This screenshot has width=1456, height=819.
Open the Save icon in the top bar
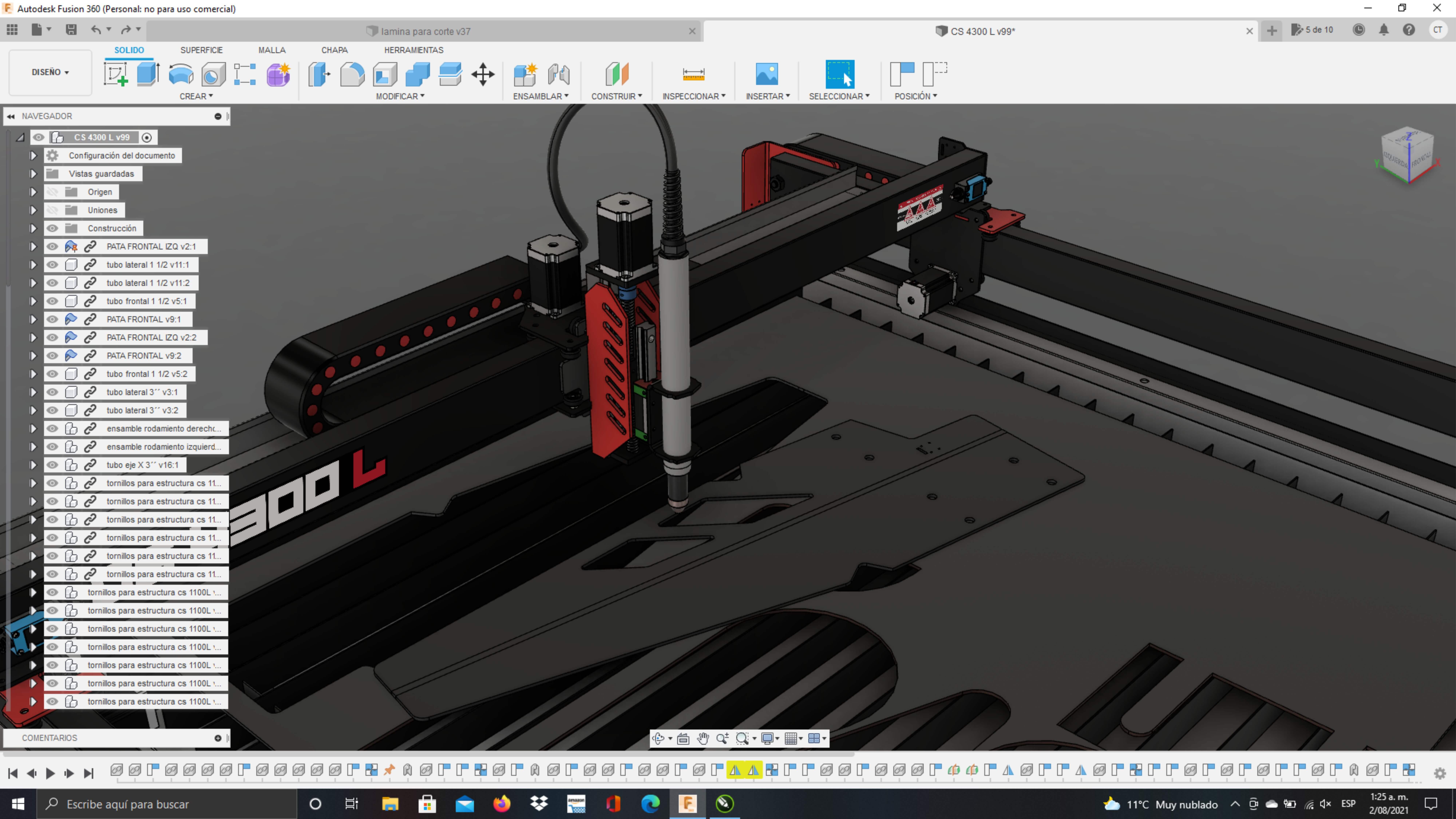71,30
